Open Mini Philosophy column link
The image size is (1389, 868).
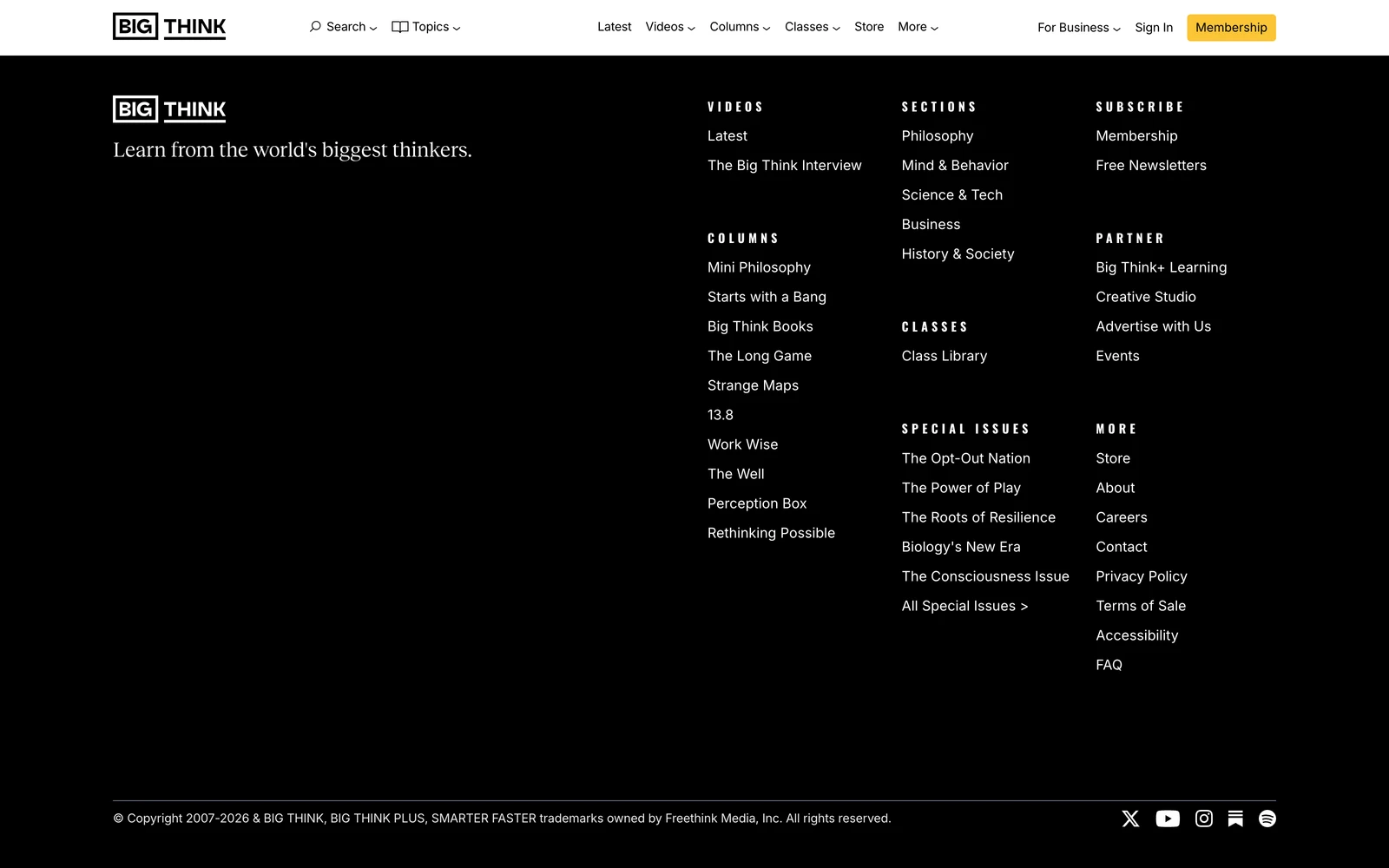[x=759, y=268]
